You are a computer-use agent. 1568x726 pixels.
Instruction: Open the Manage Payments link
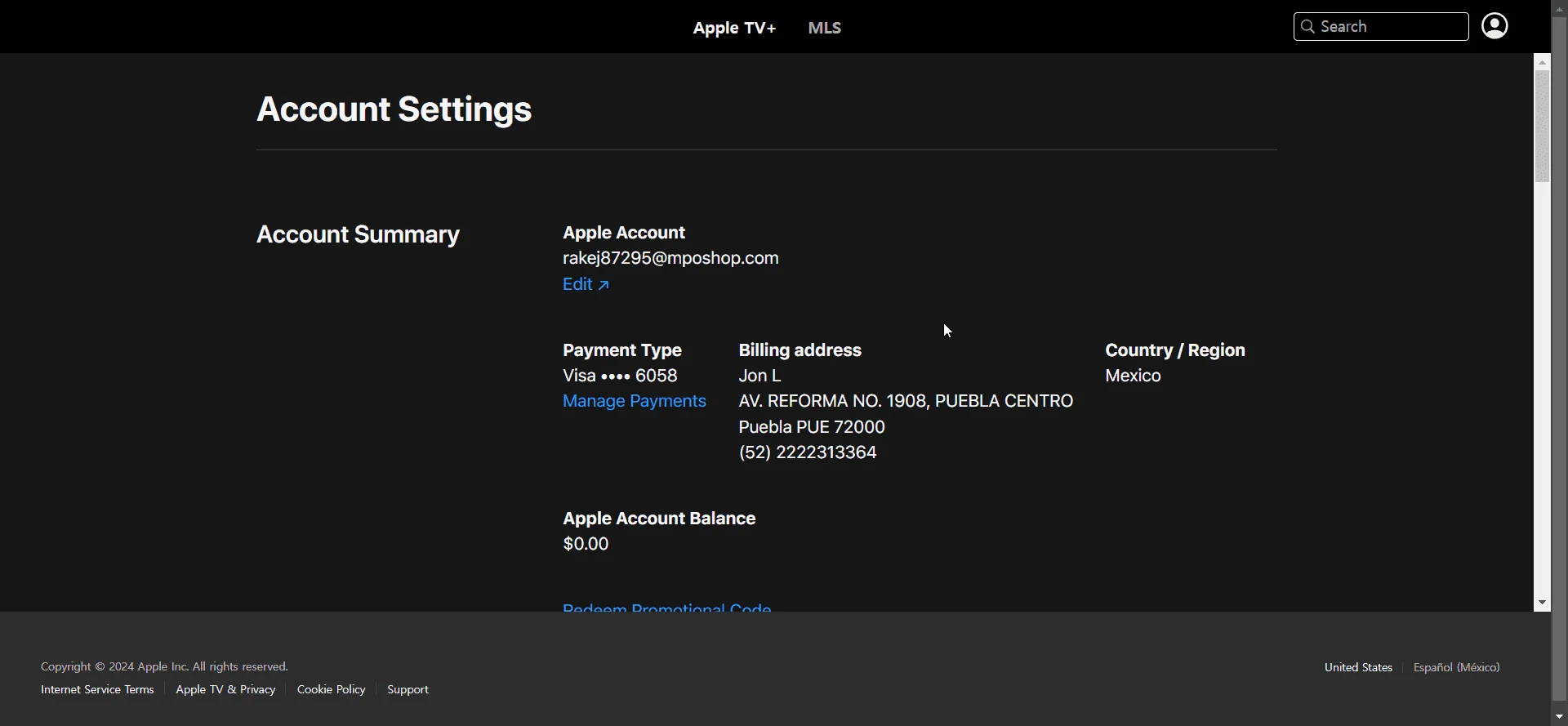[x=635, y=401]
